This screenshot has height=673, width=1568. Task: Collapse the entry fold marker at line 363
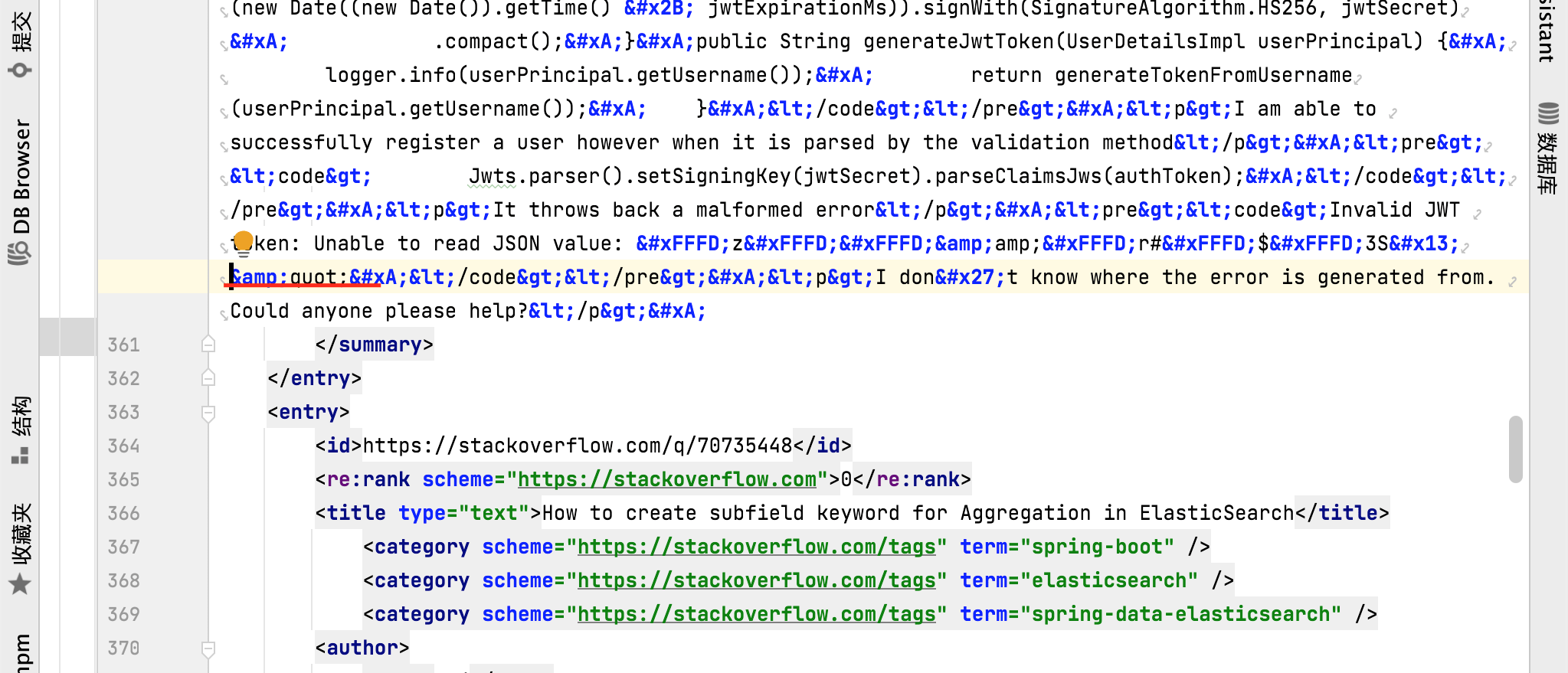(208, 413)
